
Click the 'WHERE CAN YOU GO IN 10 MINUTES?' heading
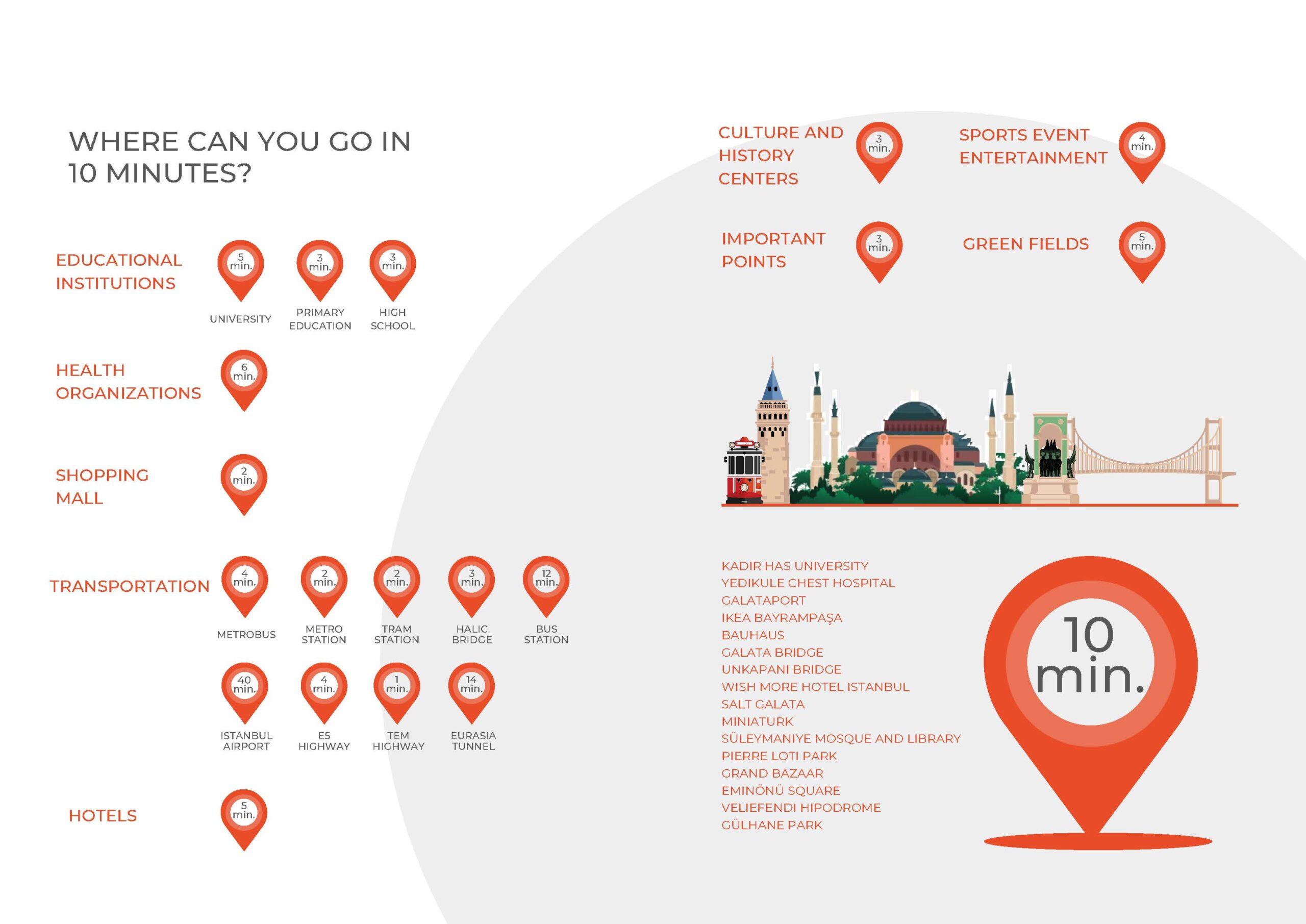[x=240, y=157]
